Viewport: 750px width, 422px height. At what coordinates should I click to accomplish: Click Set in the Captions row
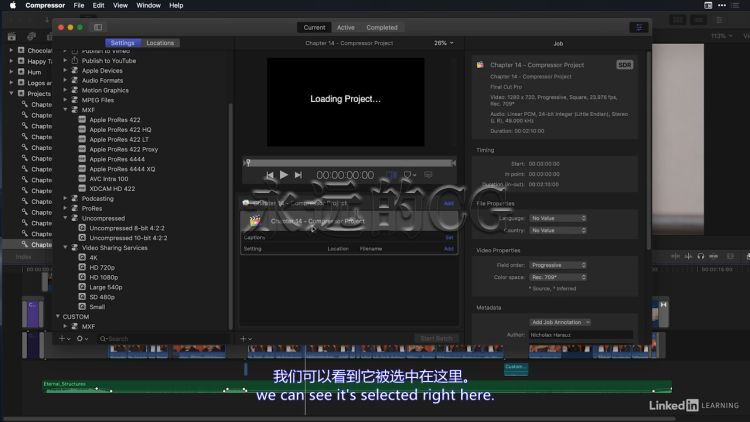(449, 237)
